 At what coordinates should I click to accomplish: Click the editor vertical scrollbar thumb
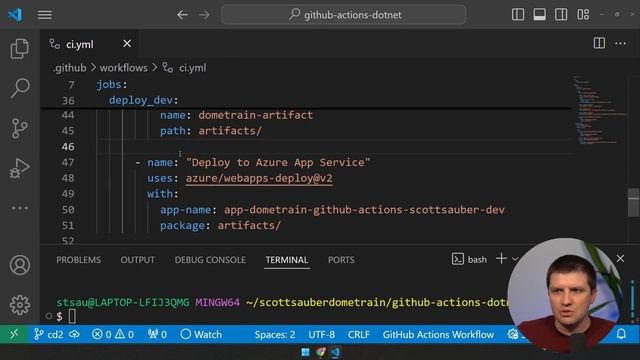pyautogui.click(x=633, y=202)
